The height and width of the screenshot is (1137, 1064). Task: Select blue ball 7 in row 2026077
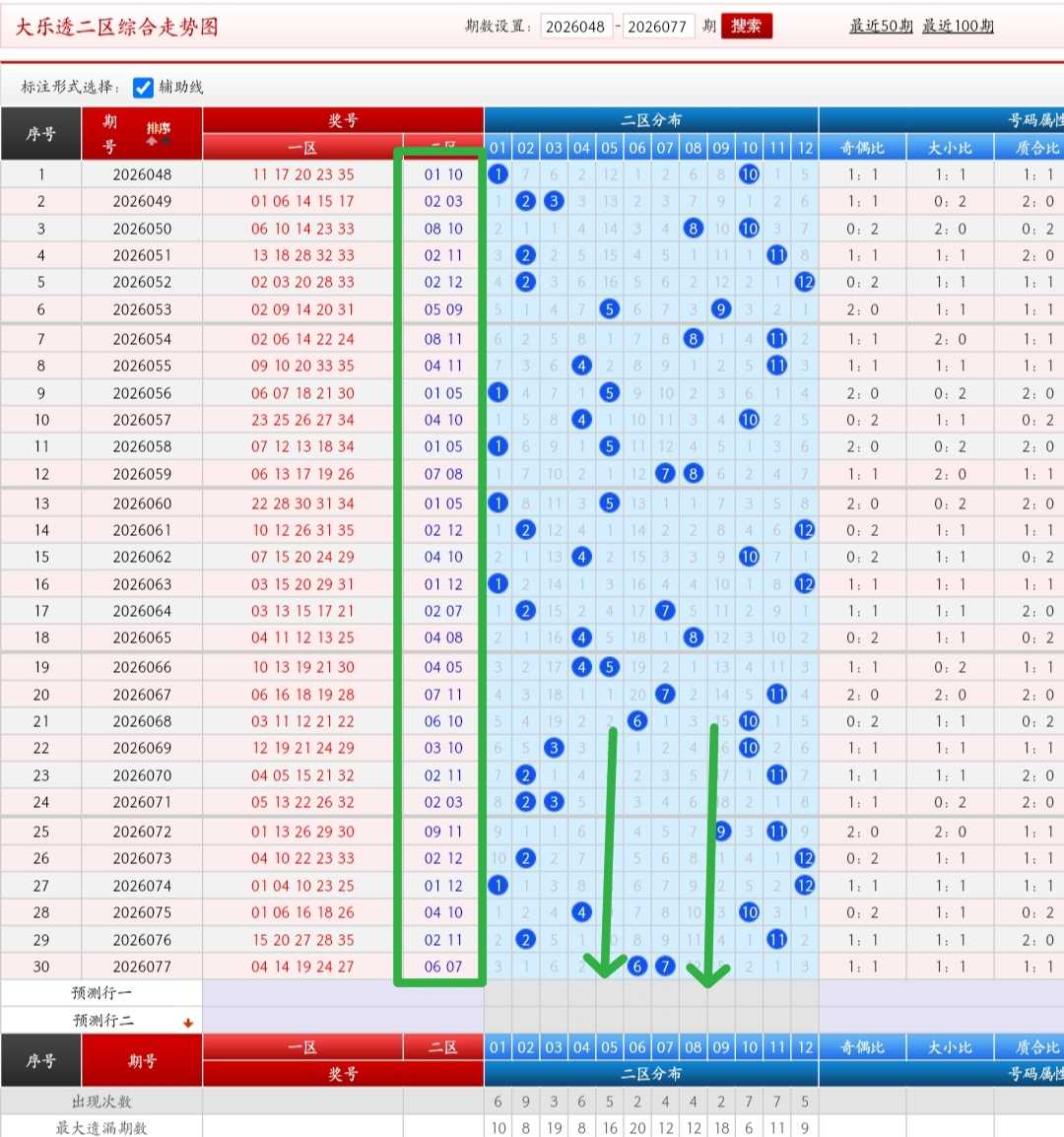pyautogui.click(x=665, y=966)
